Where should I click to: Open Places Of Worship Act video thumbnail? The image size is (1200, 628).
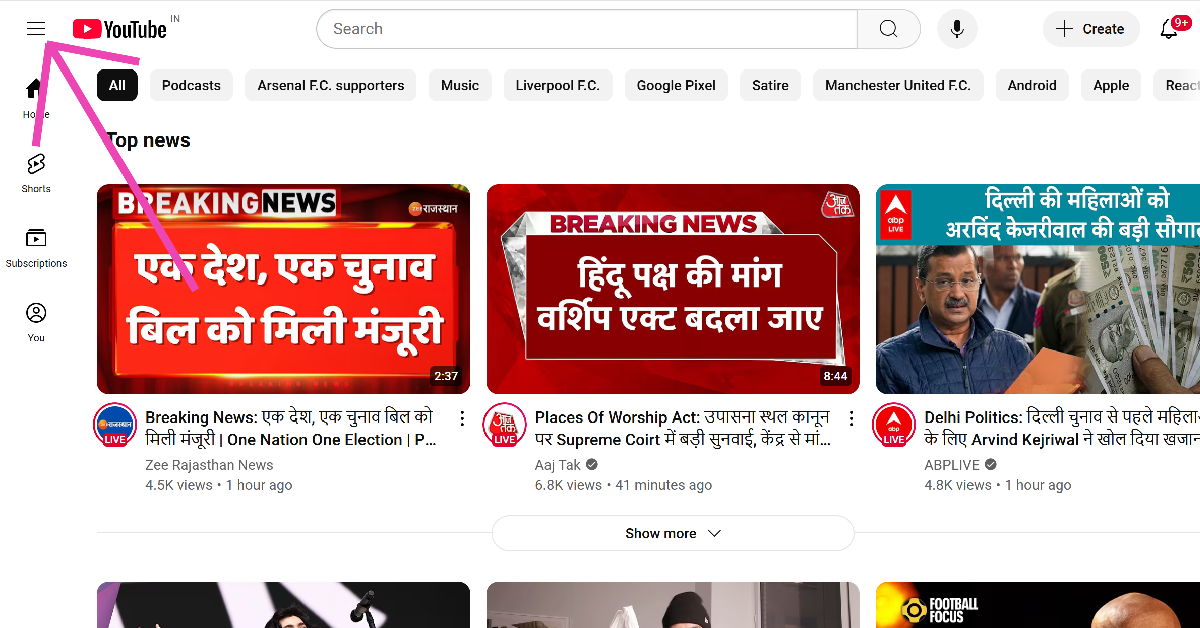pyautogui.click(x=673, y=289)
